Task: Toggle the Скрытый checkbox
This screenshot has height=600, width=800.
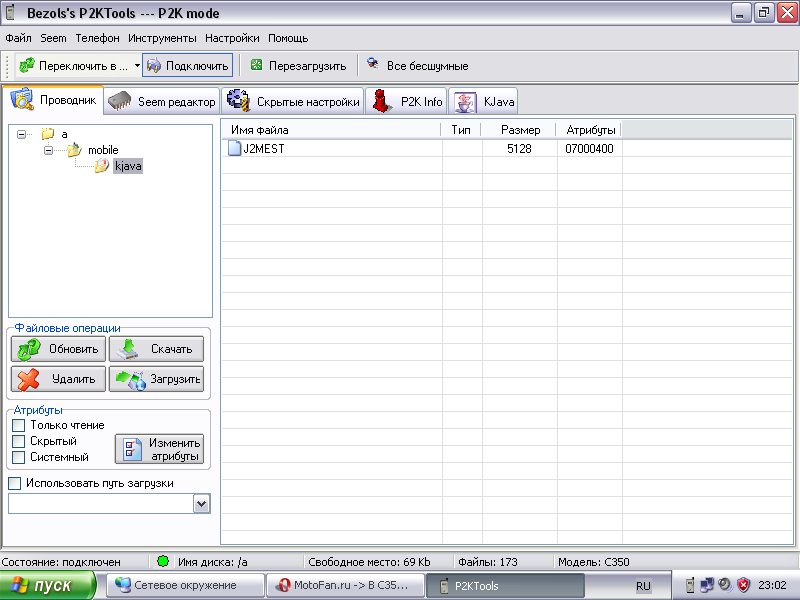Action: [18, 441]
